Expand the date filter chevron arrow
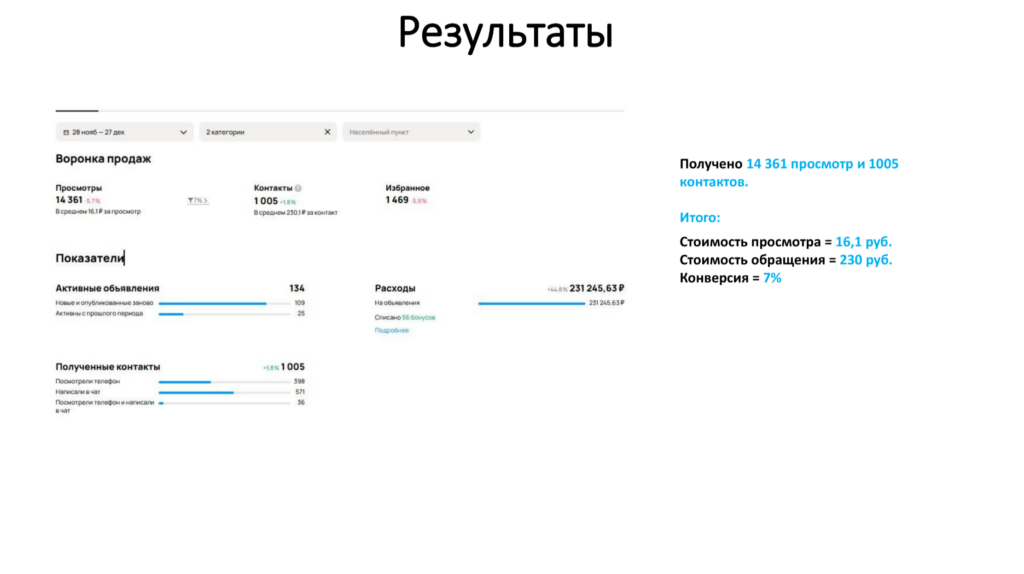The image size is (1024, 574). (184, 133)
